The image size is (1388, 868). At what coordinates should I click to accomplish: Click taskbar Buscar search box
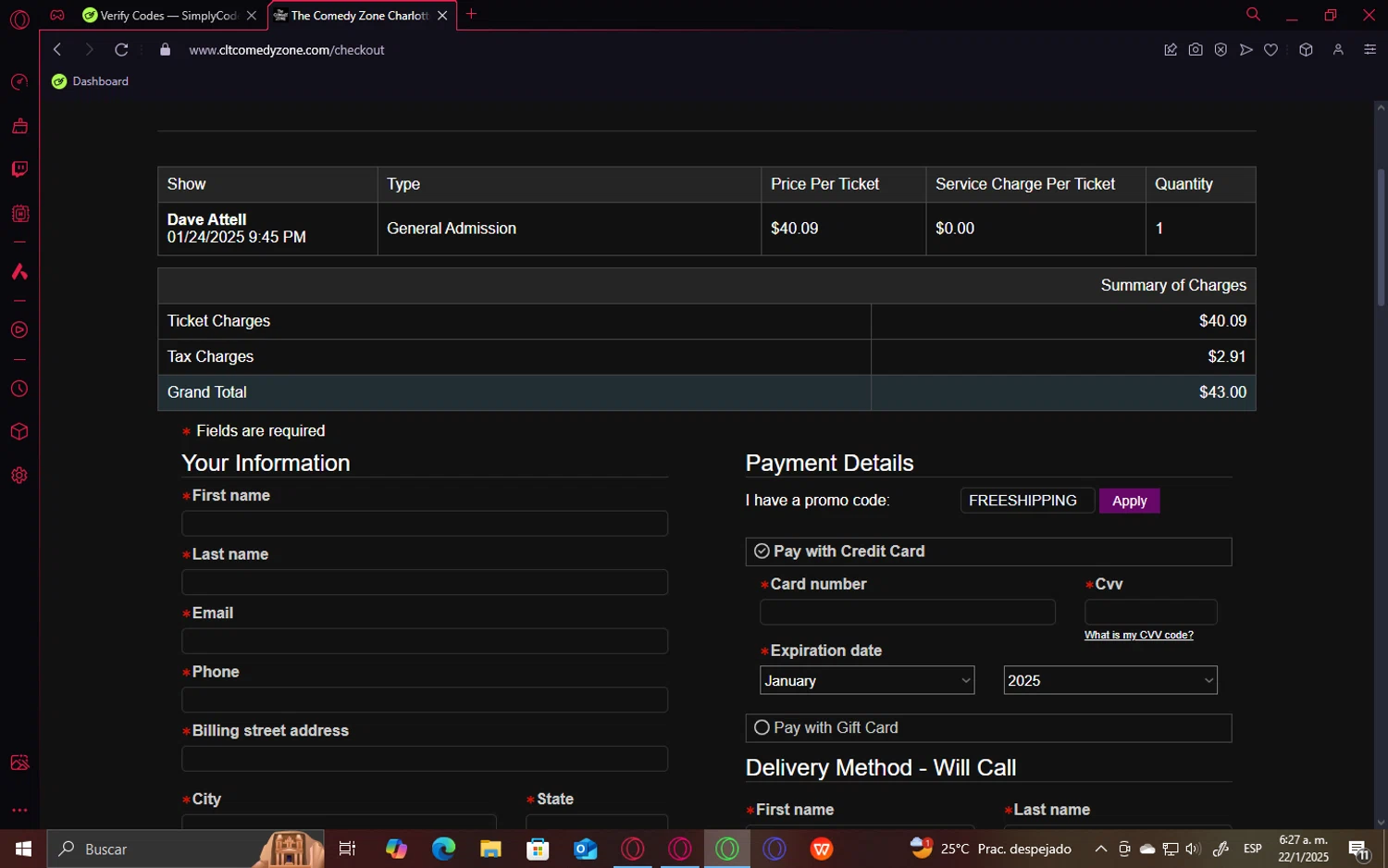(185, 849)
